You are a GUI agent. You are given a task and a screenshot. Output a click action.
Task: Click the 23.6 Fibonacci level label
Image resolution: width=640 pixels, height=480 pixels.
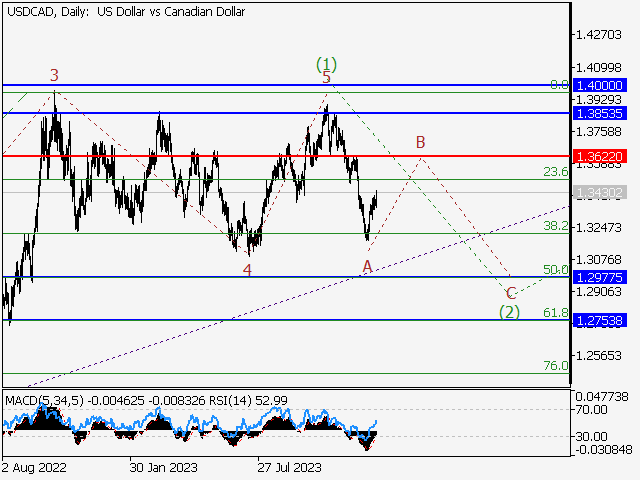pyautogui.click(x=556, y=171)
